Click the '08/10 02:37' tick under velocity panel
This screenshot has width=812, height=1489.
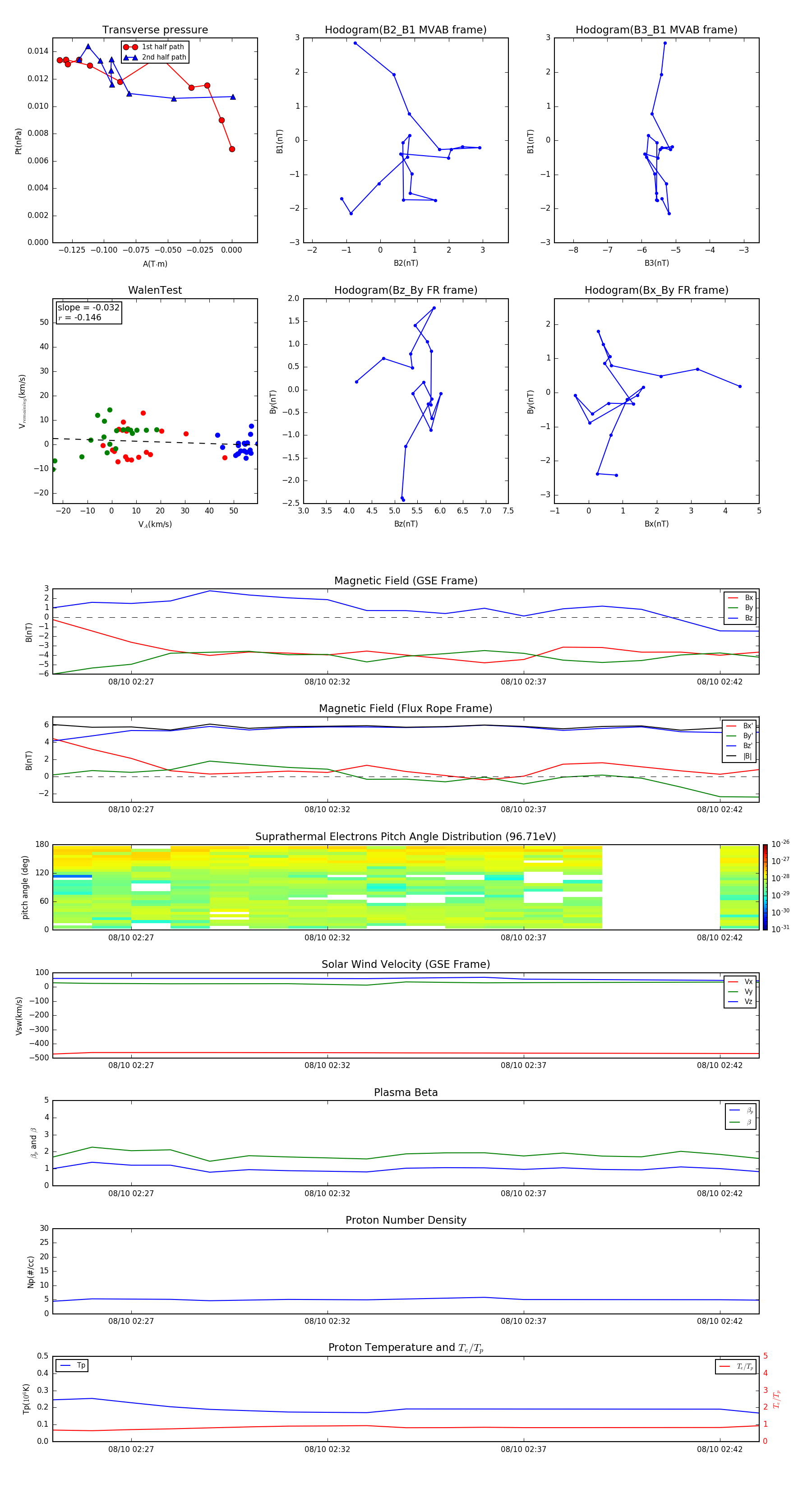pyautogui.click(x=524, y=1065)
